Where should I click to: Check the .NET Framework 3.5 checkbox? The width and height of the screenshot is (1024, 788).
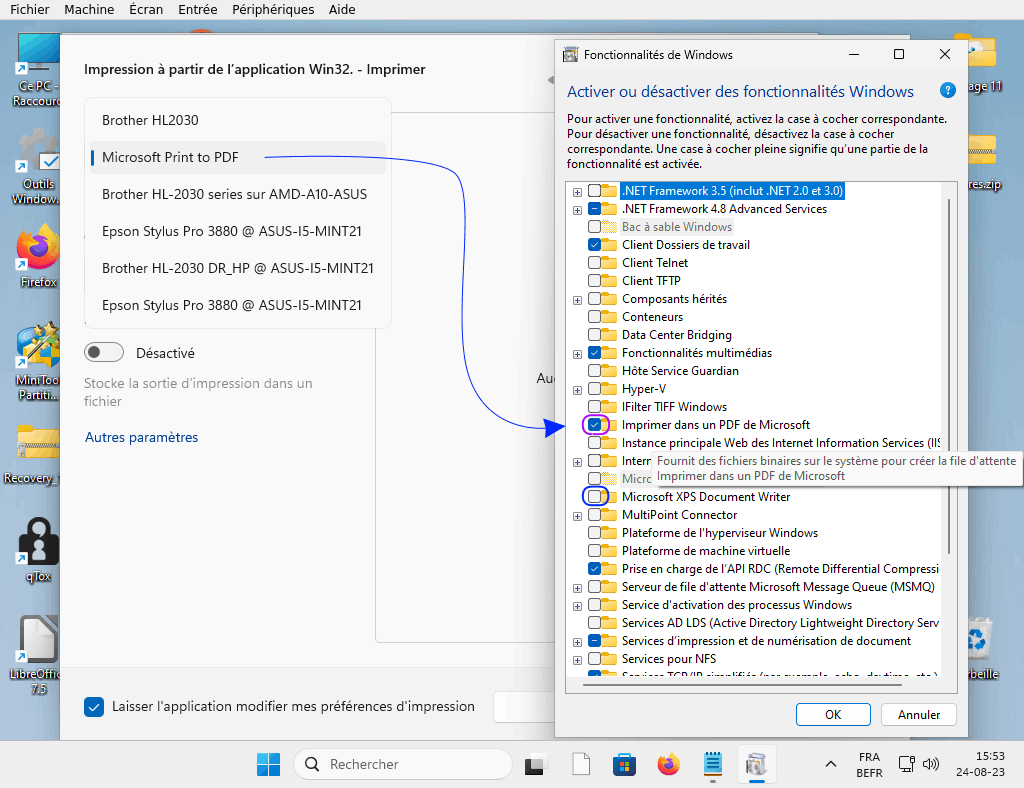[594, 191]
